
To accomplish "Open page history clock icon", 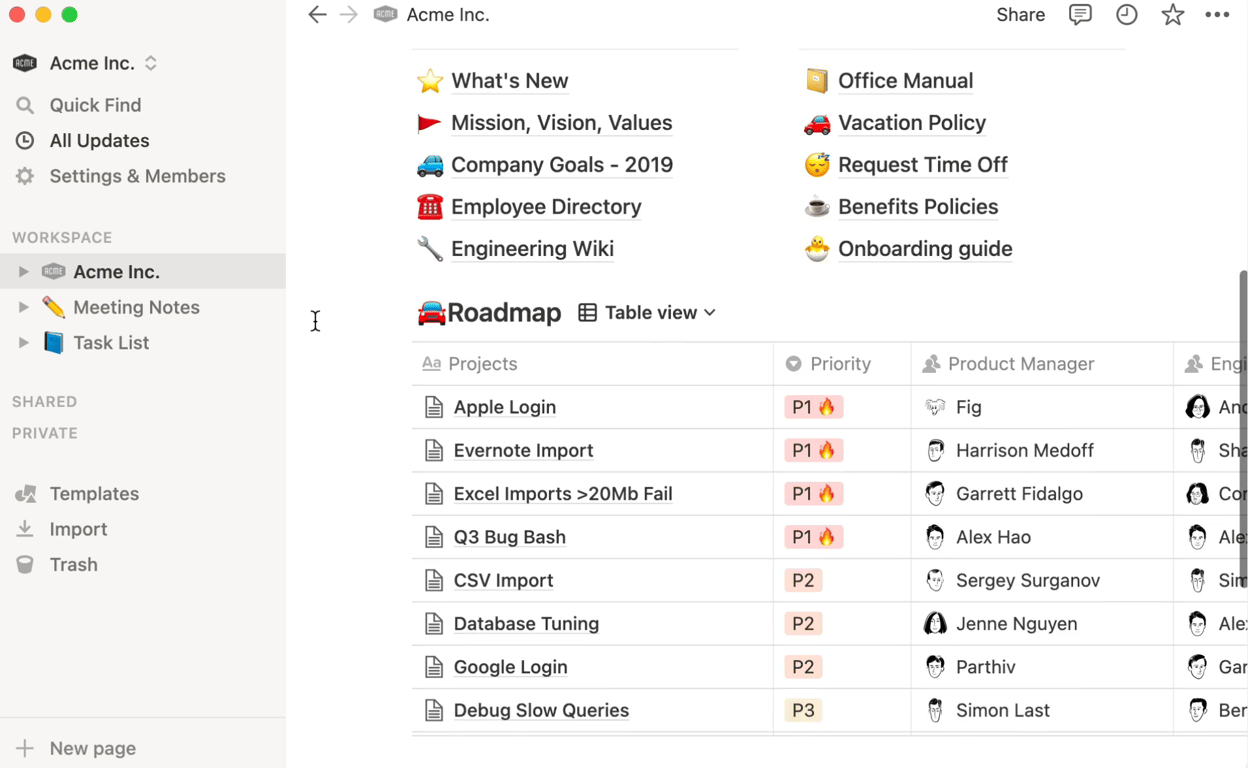I will pos(1127,15).
